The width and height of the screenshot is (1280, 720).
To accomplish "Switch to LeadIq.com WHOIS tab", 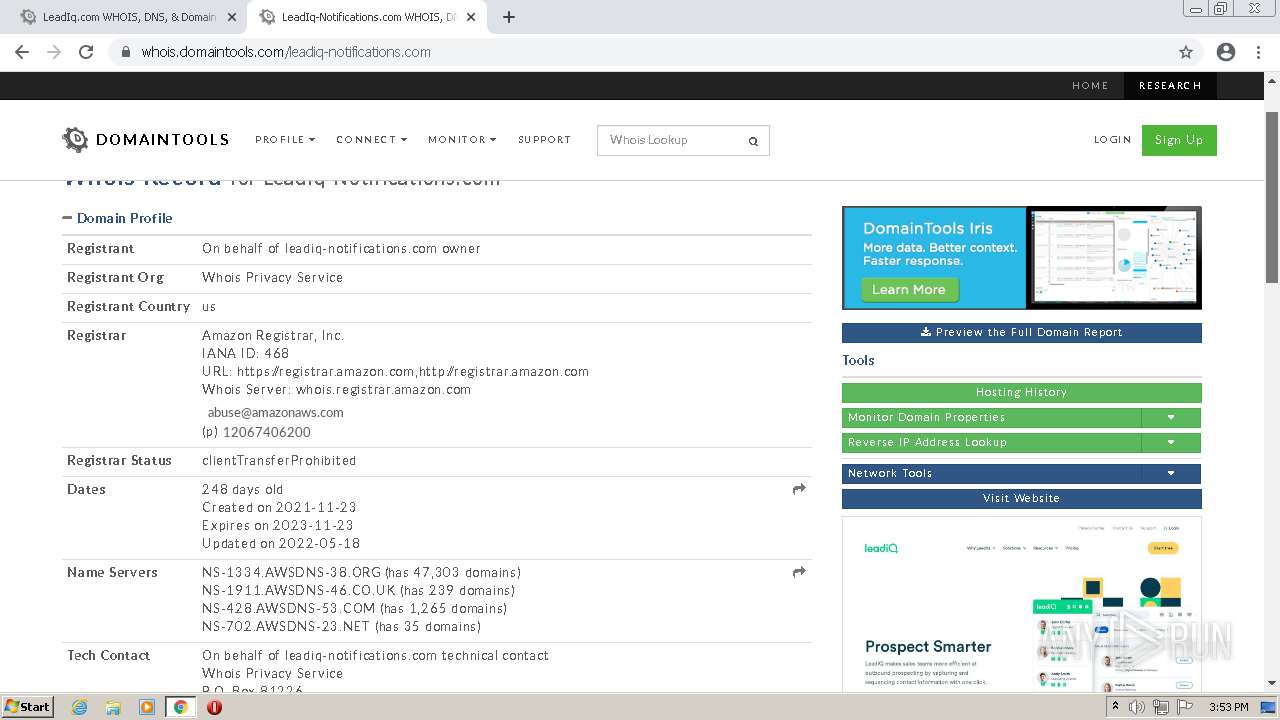I will (129, 17).
